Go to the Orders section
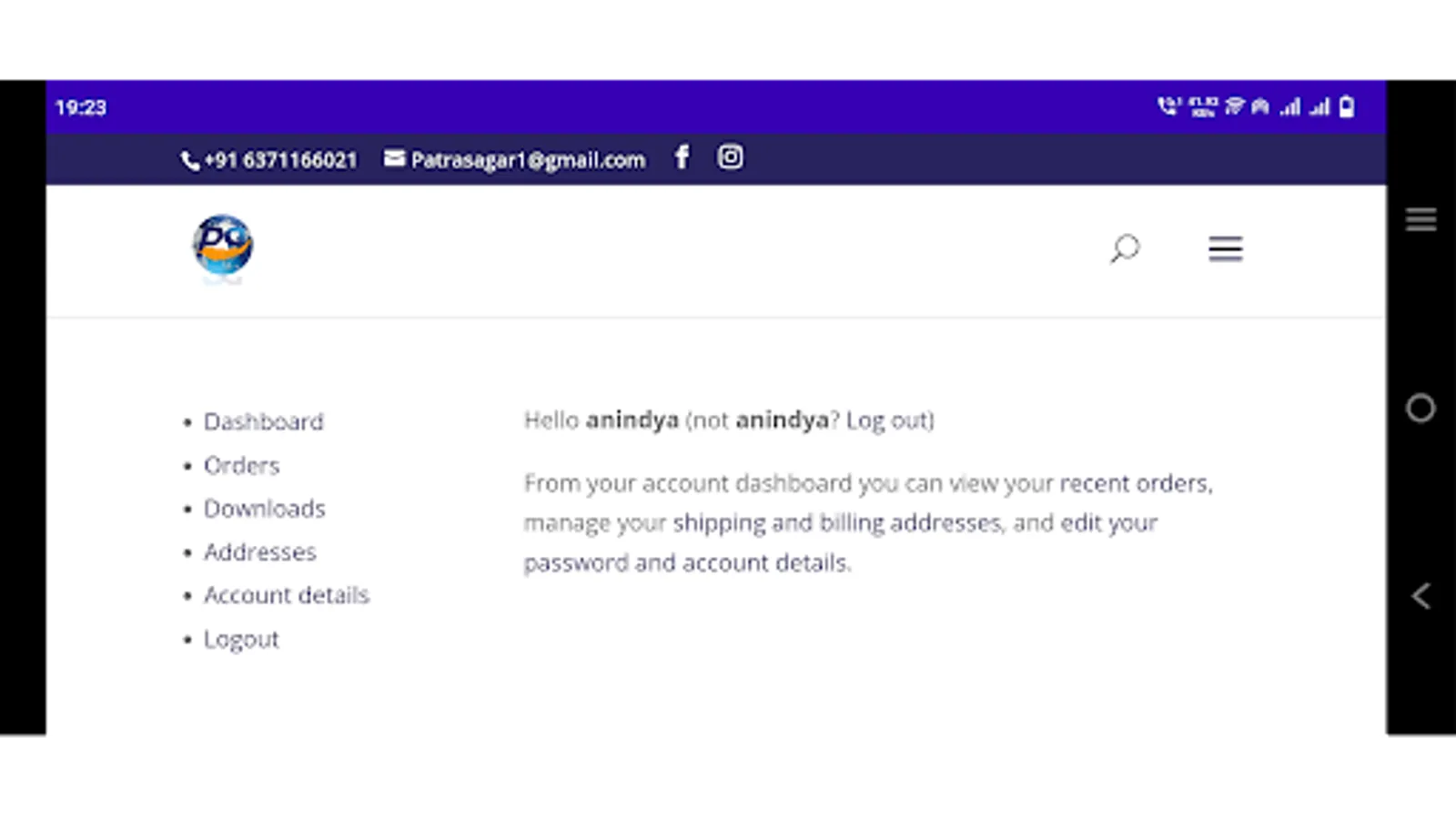The width and height of the screenshot is (1456, 819). click(x=241, y=465)
